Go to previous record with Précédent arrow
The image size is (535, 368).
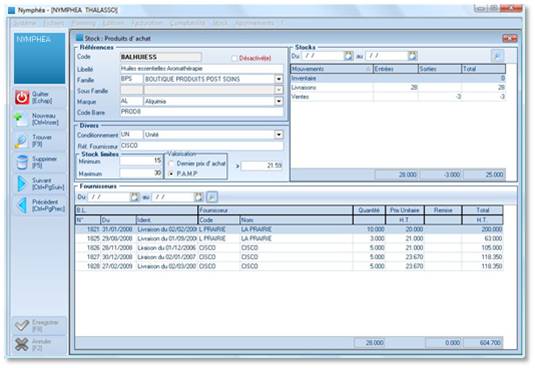pyautogui.click(x=22, y=205)
